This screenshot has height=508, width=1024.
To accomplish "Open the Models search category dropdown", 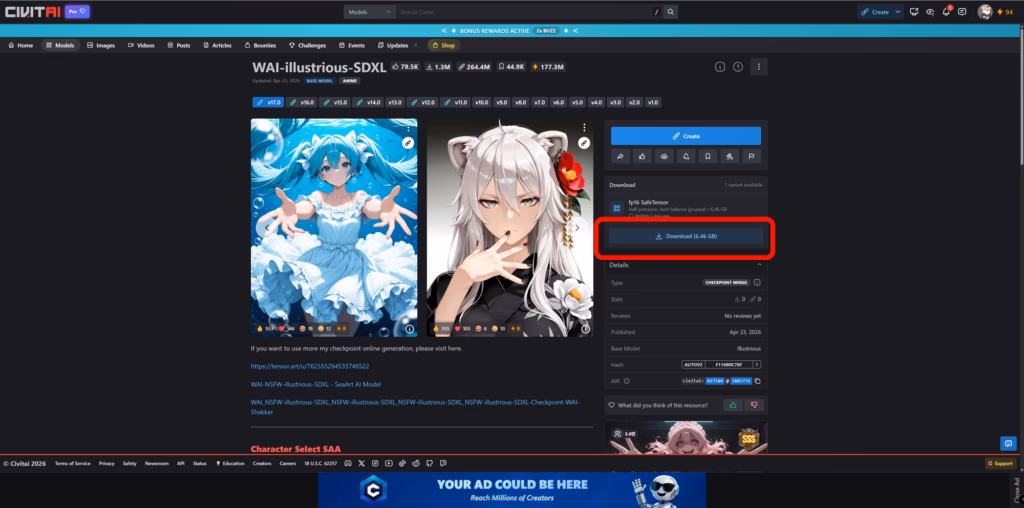I will coord(369,12).
